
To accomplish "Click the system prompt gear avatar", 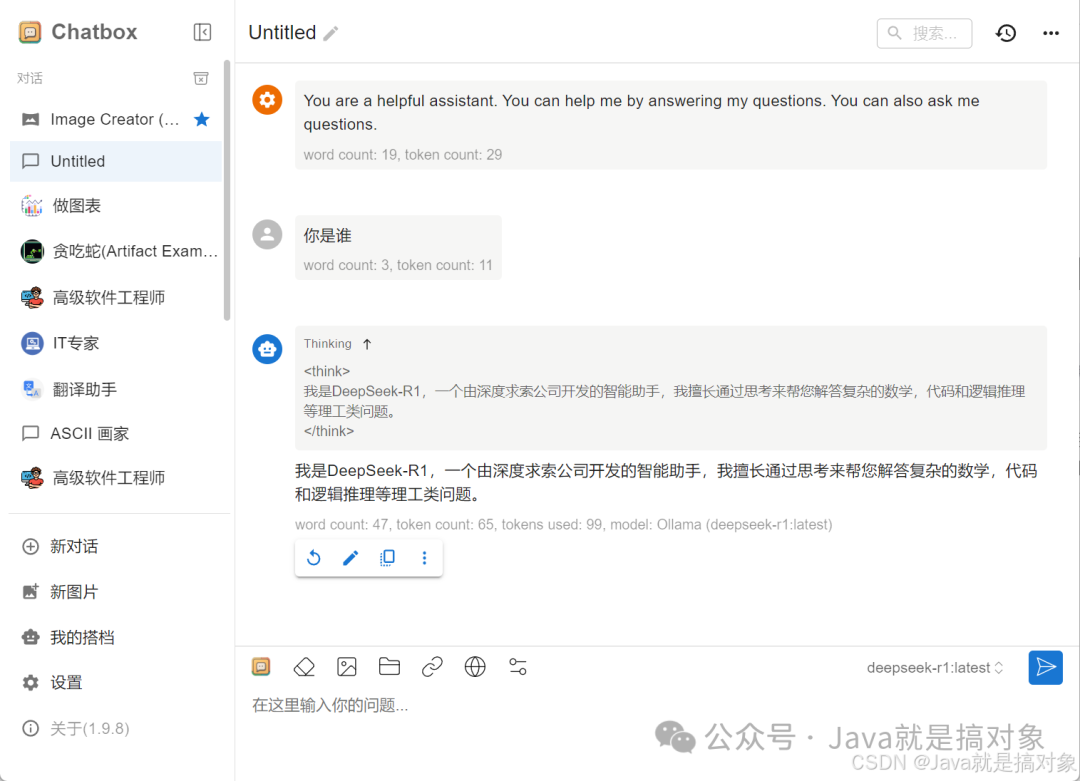I will point(267,100).
